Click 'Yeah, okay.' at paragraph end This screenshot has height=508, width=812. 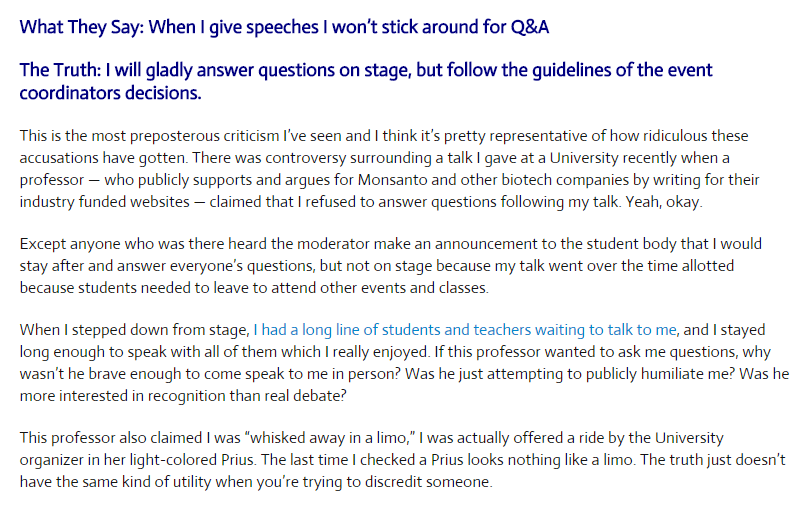pos(664,202)
